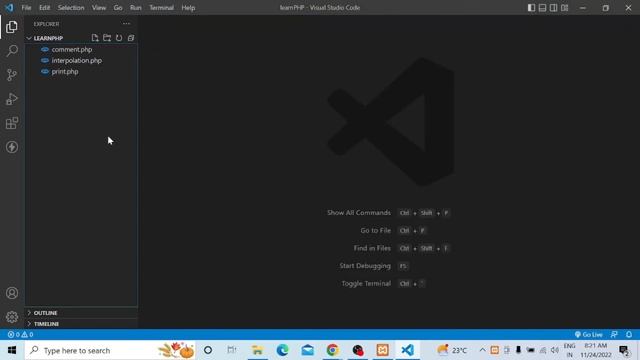This screenshot has width=640, height=360.
Task: Open the Run menu
Action: pos(136,8)
